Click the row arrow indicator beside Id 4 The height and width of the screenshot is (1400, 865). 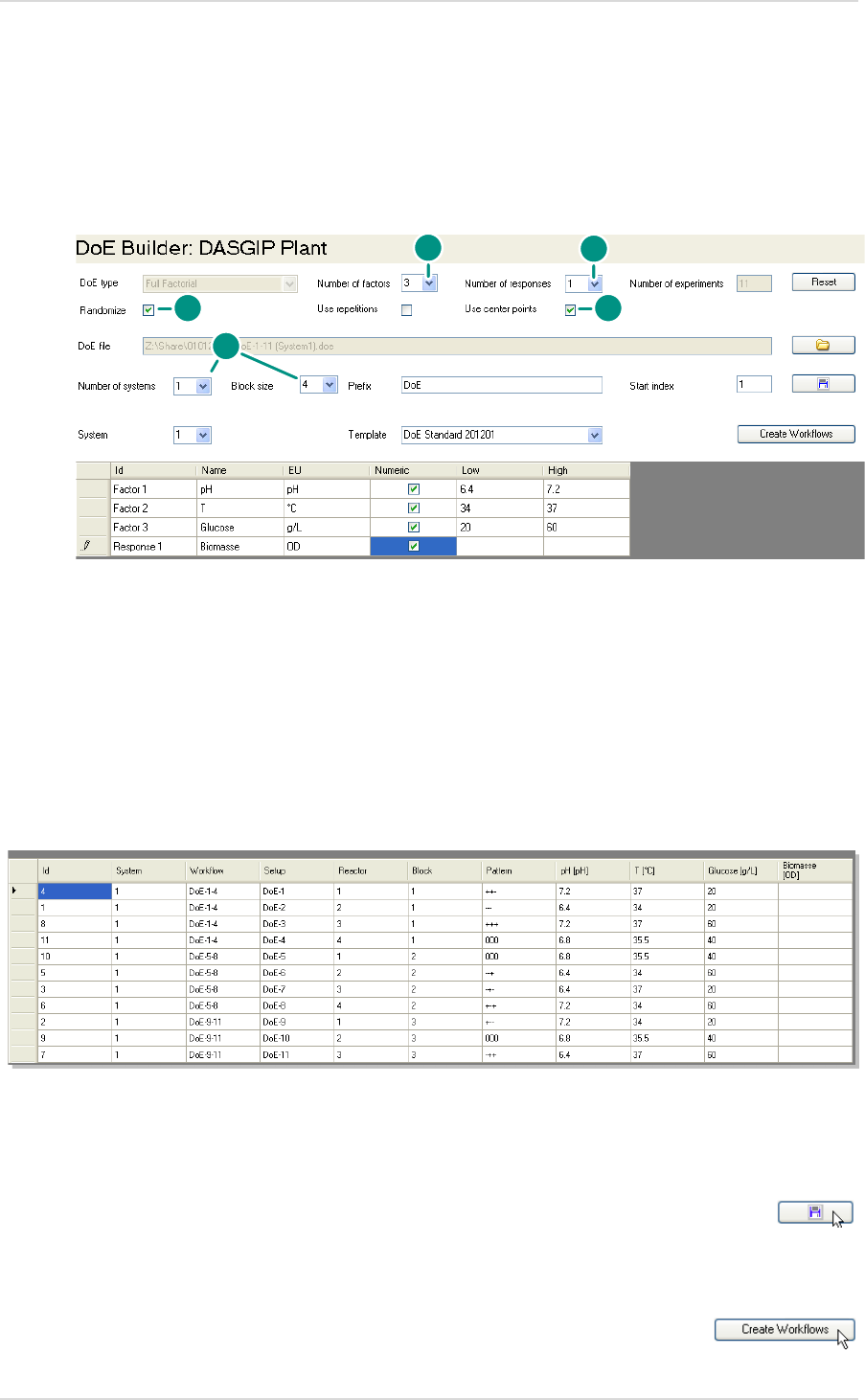(x=13, y=891)
